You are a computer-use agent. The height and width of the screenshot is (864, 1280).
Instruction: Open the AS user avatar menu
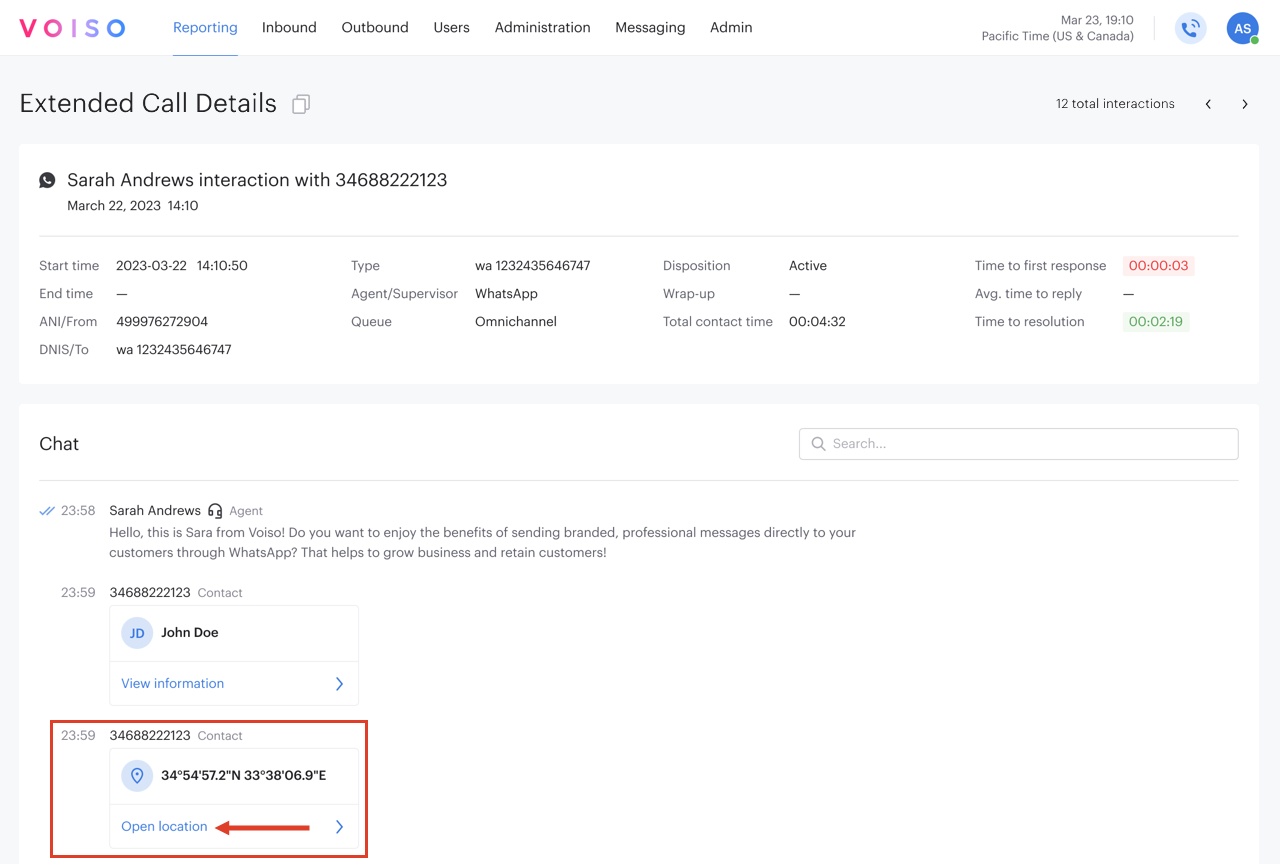coord(1242,28)
